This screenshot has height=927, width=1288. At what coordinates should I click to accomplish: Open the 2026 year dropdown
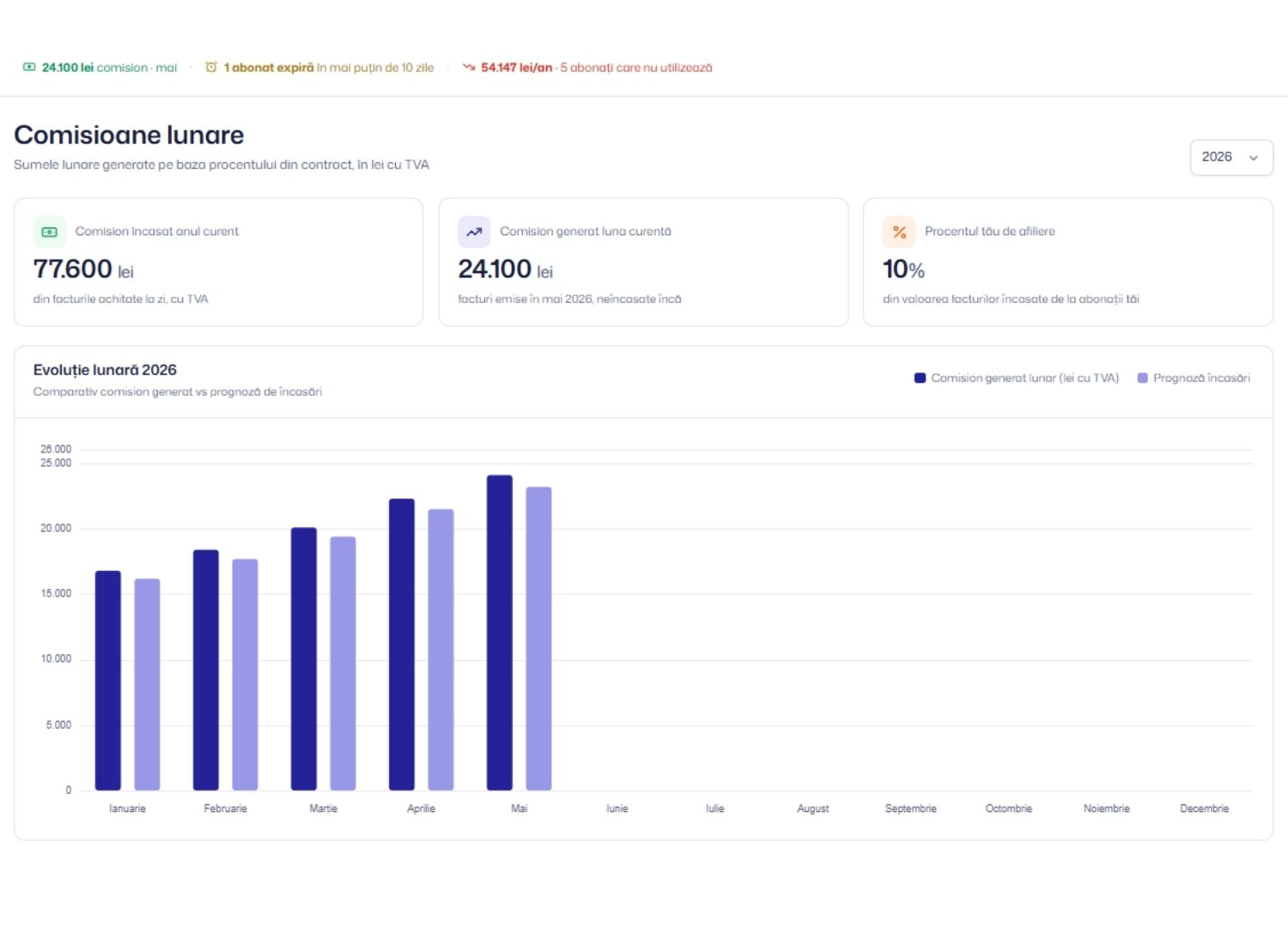[1231, 157]
